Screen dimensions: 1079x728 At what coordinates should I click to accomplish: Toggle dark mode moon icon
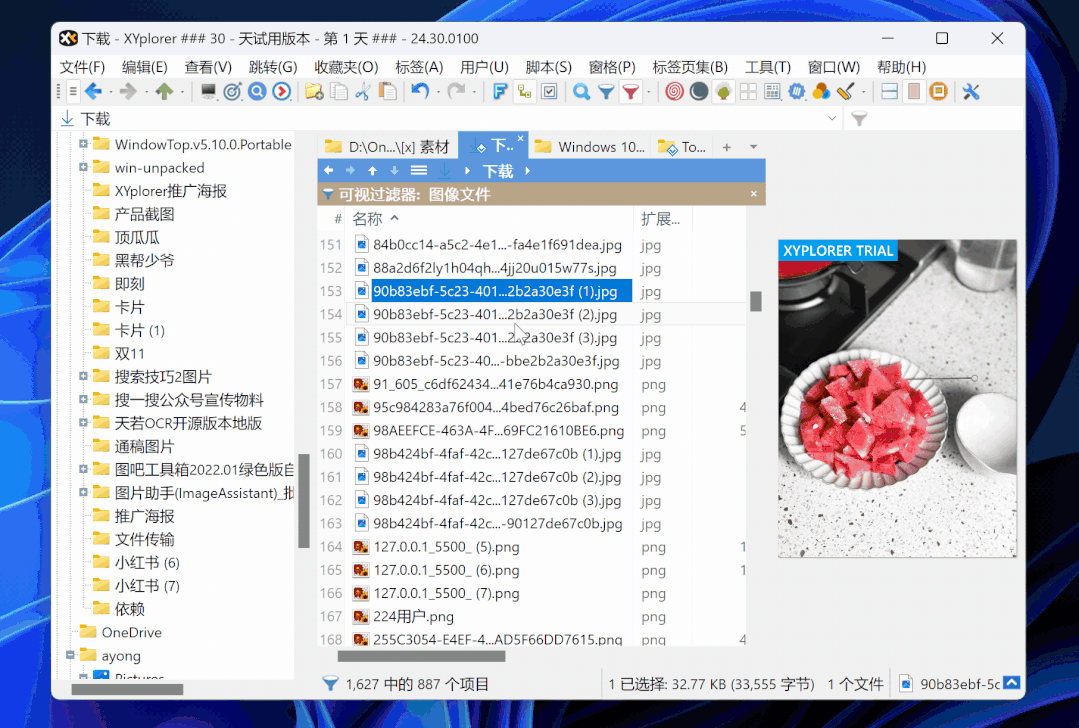coord(699,92)
